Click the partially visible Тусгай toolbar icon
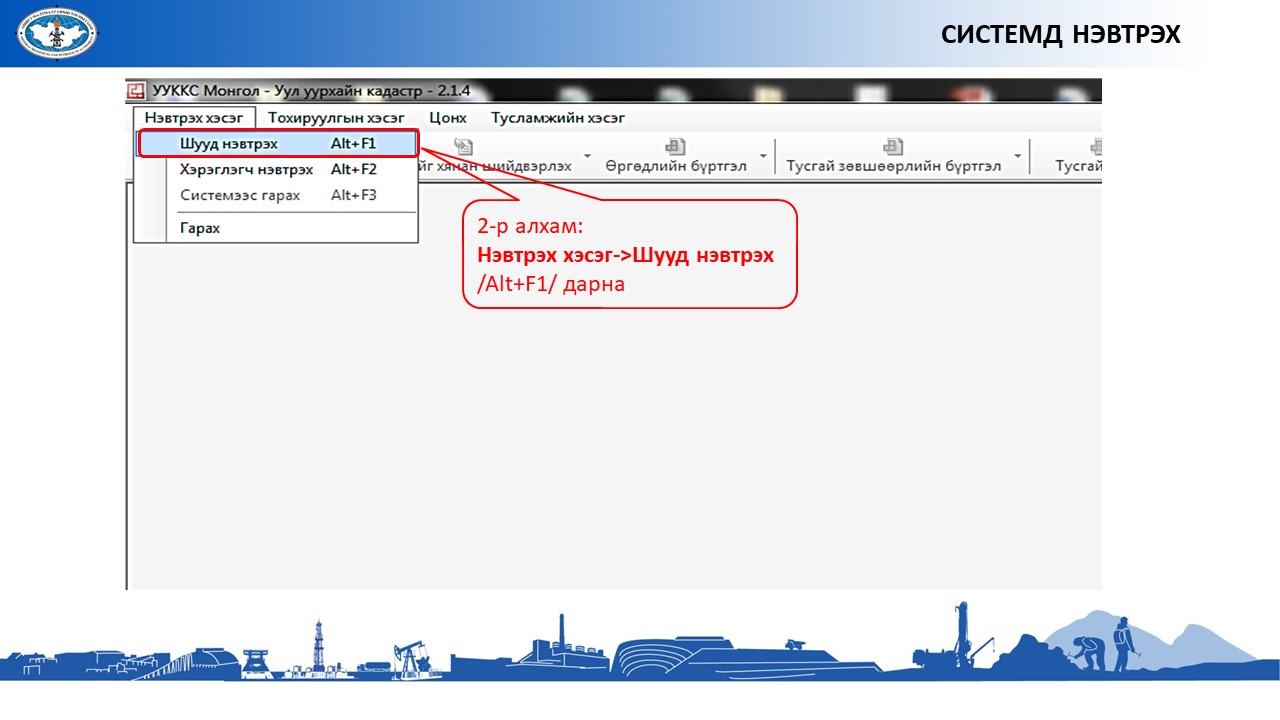 (x=1094, y=148)
